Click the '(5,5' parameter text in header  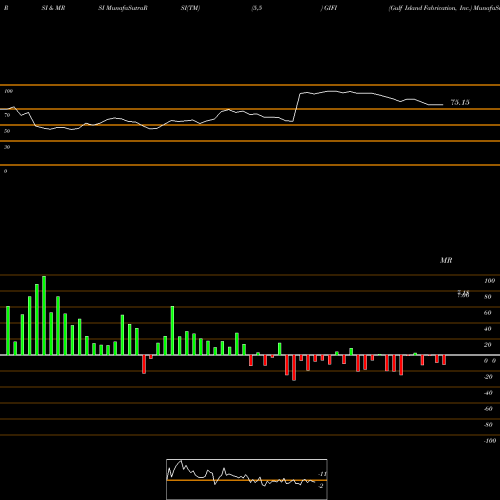pyautogui.click(x=257, y=8)
